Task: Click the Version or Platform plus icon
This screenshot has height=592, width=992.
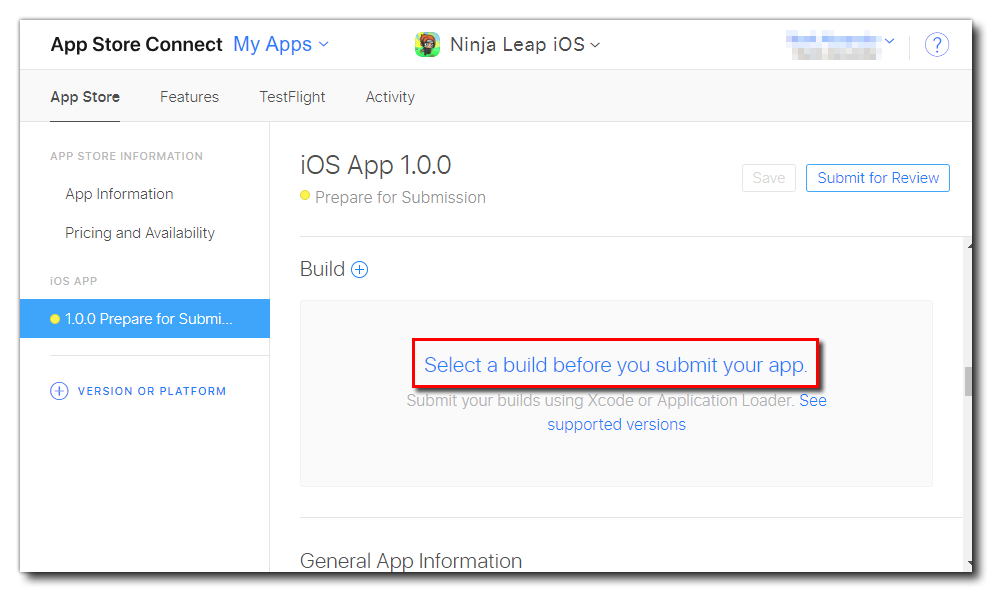Action: coord(59,391)
